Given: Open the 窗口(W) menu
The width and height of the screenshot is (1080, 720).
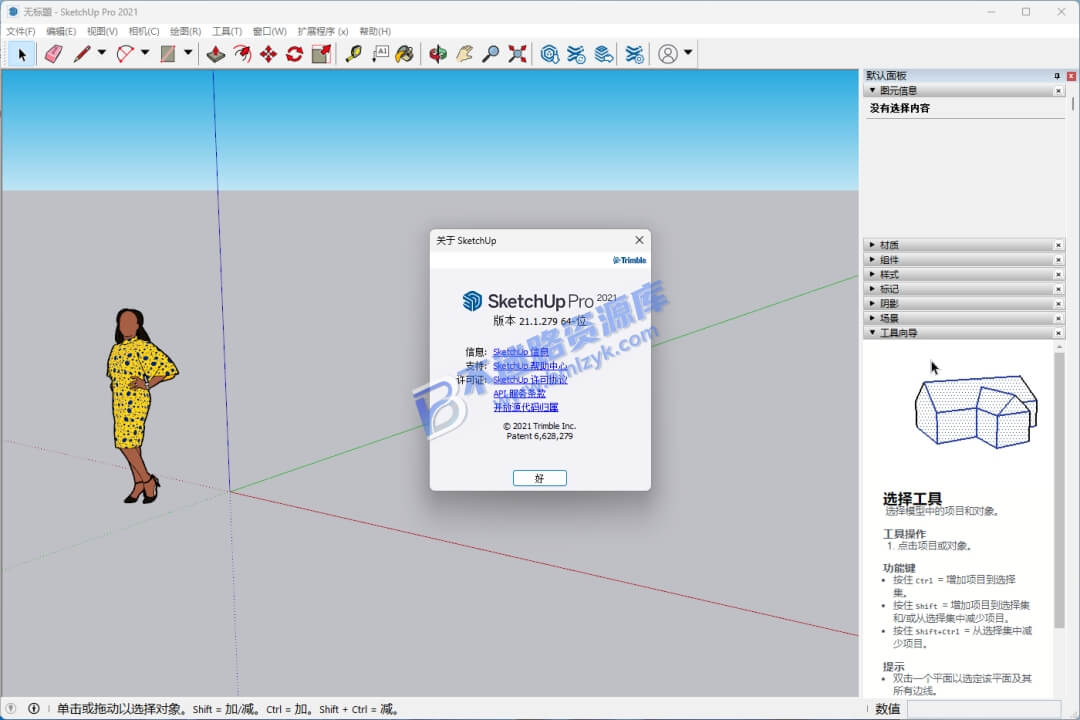Looking at the screenshot, I should [x=269, y=31].
